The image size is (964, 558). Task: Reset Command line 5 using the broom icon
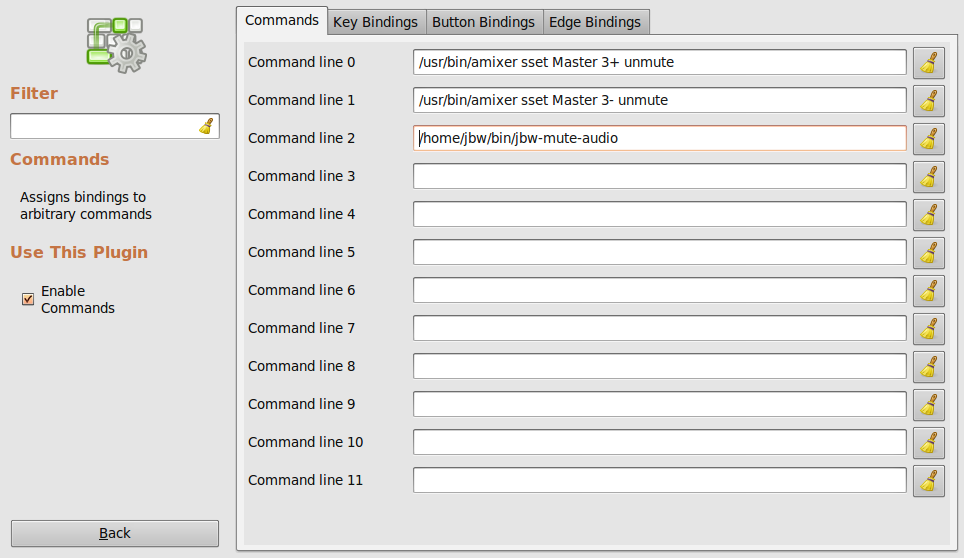click(x=929, y=252)
